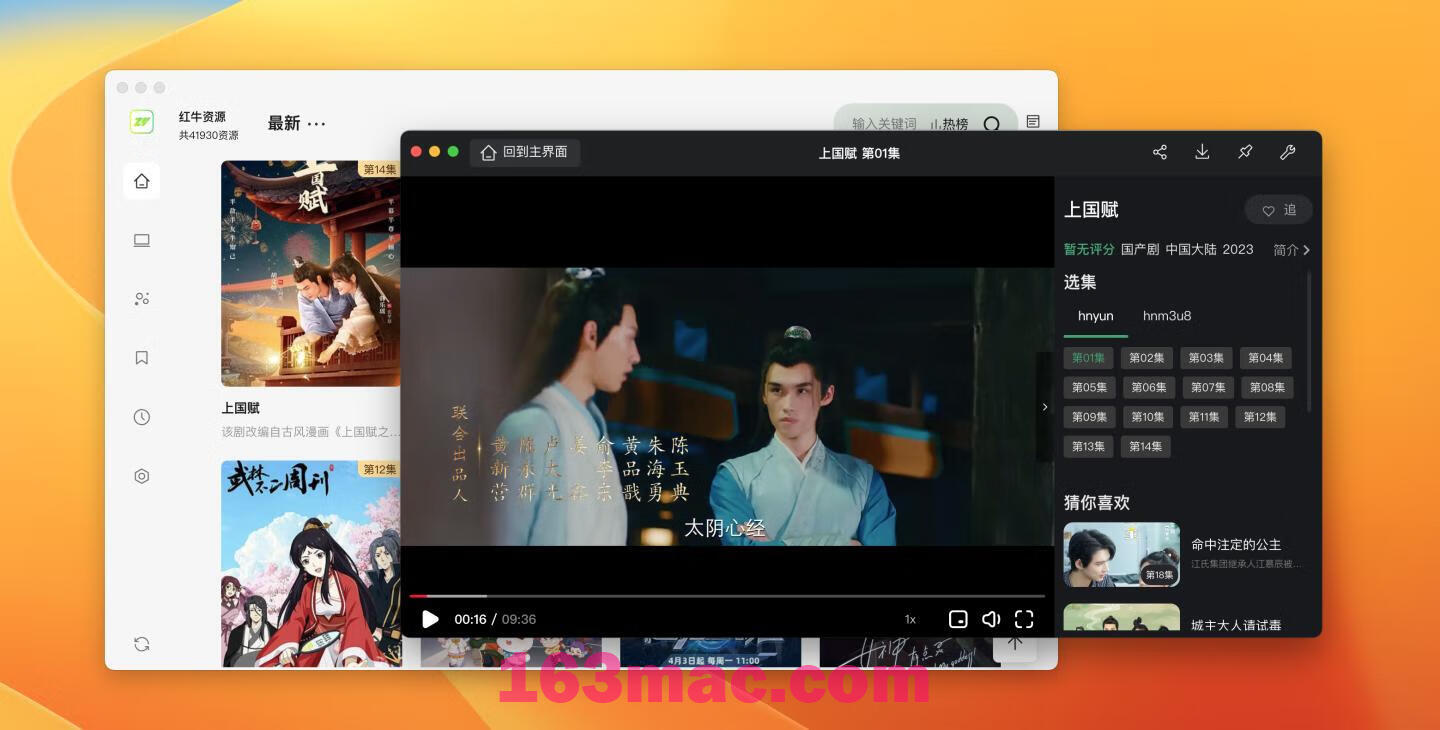Click the list icon next to the search bar

[1033, 122]
